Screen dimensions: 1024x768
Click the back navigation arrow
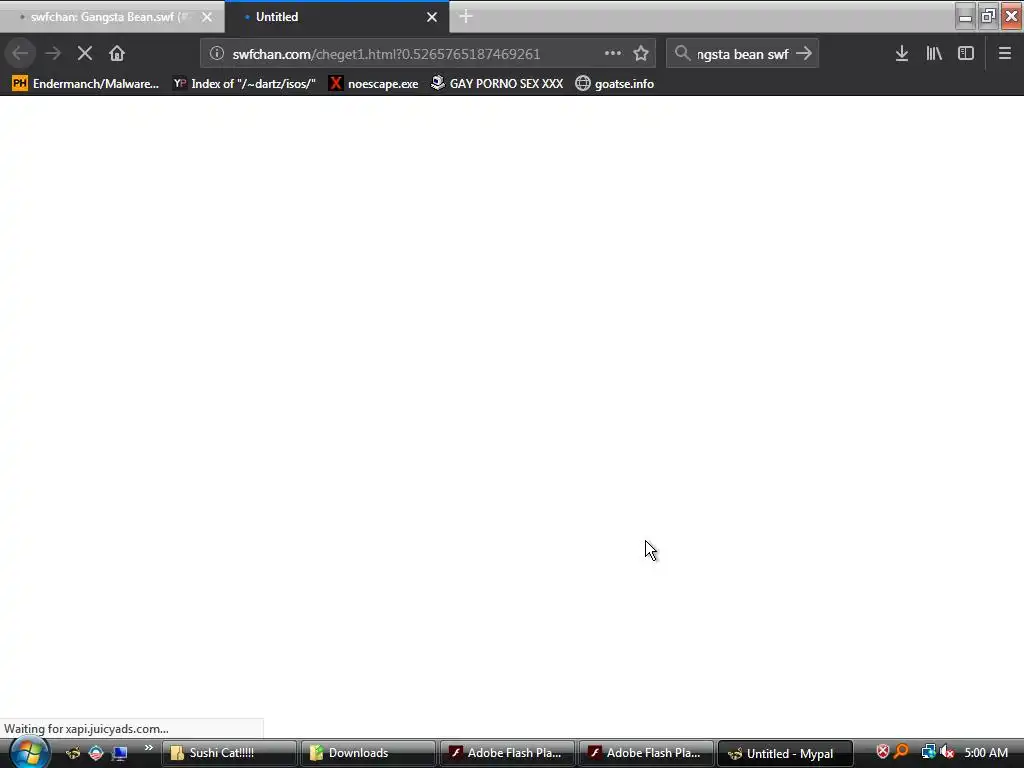20,54
